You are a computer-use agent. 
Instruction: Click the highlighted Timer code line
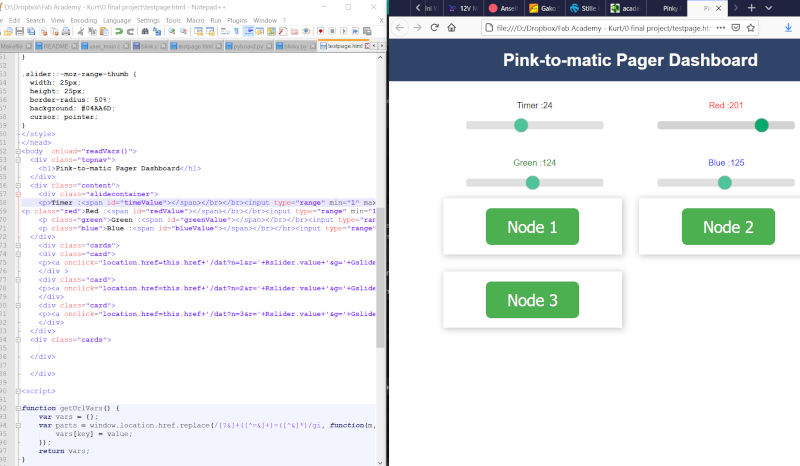198,203
